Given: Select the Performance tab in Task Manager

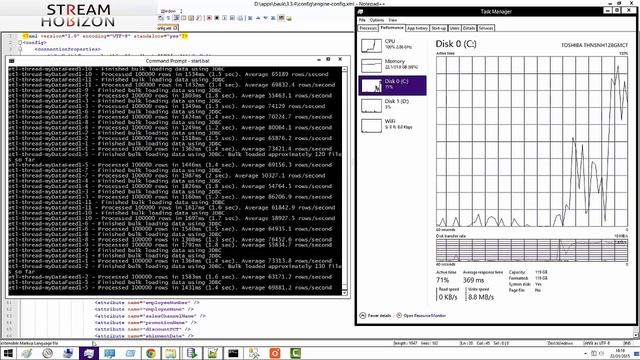Looking at the screenshot, I should pyautogui.click(x=392, y=28).
